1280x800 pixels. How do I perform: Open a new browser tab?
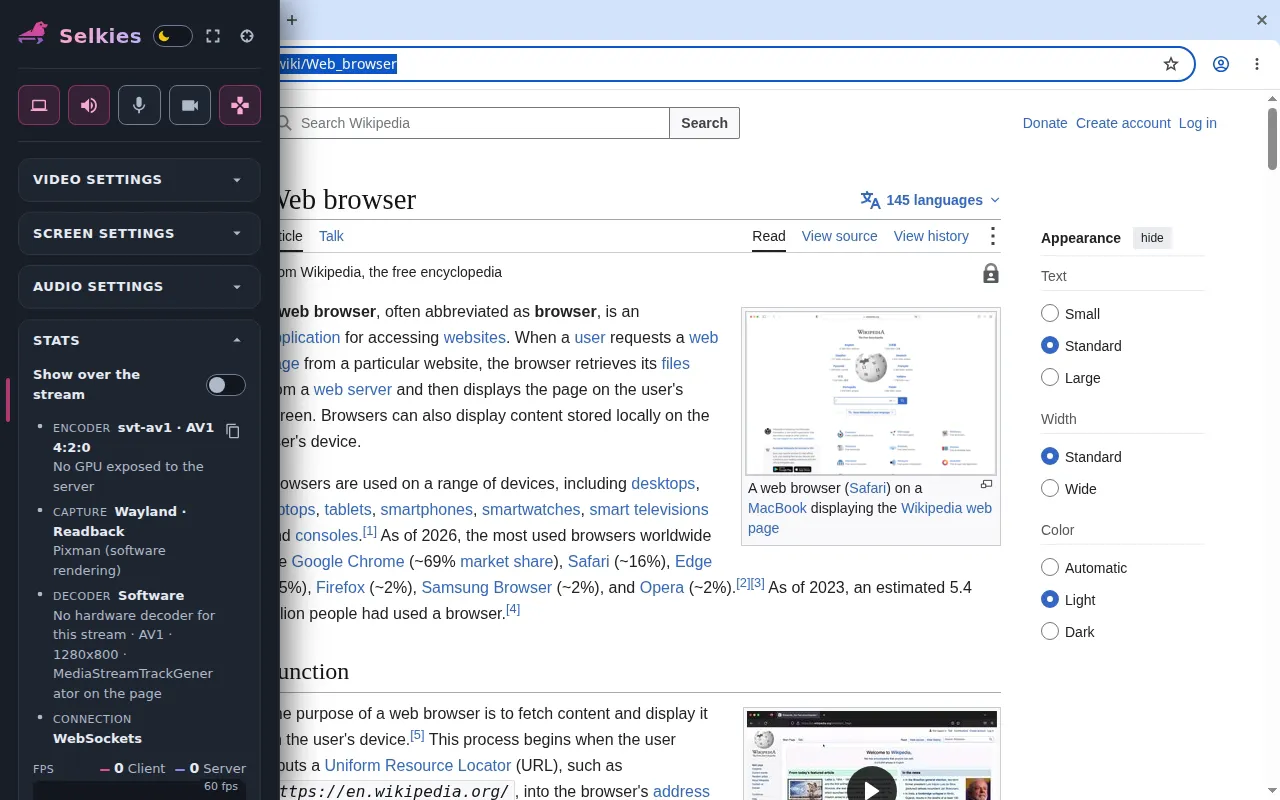(x=292, y=20)
